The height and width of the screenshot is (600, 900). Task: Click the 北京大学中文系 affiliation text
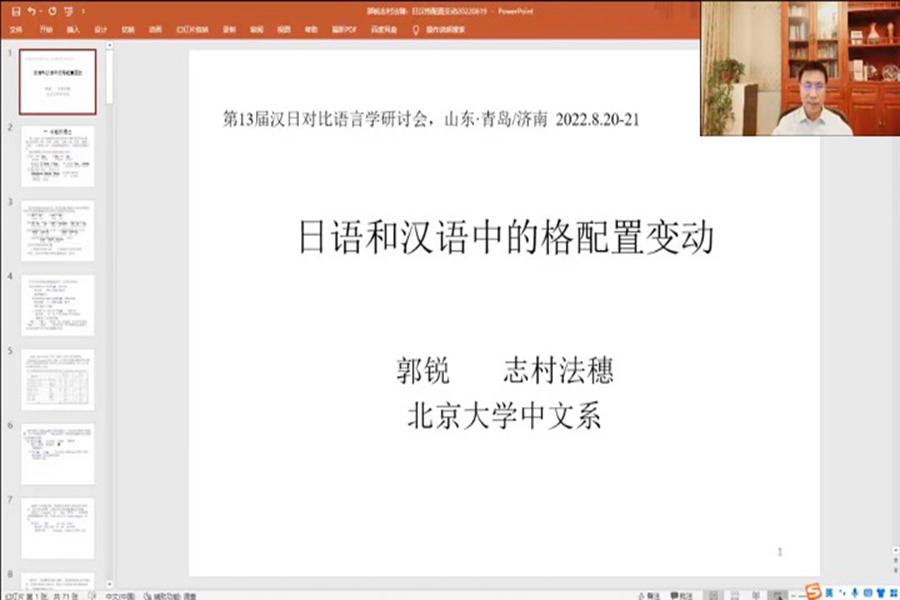click(504, 416)
